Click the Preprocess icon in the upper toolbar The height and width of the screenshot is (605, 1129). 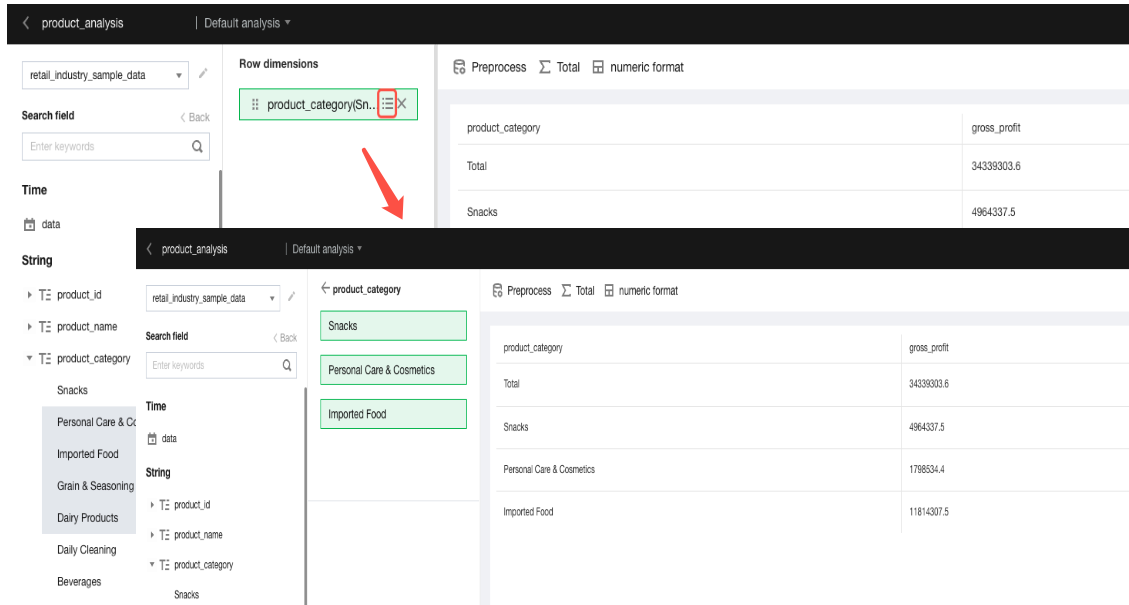point(459,67)
